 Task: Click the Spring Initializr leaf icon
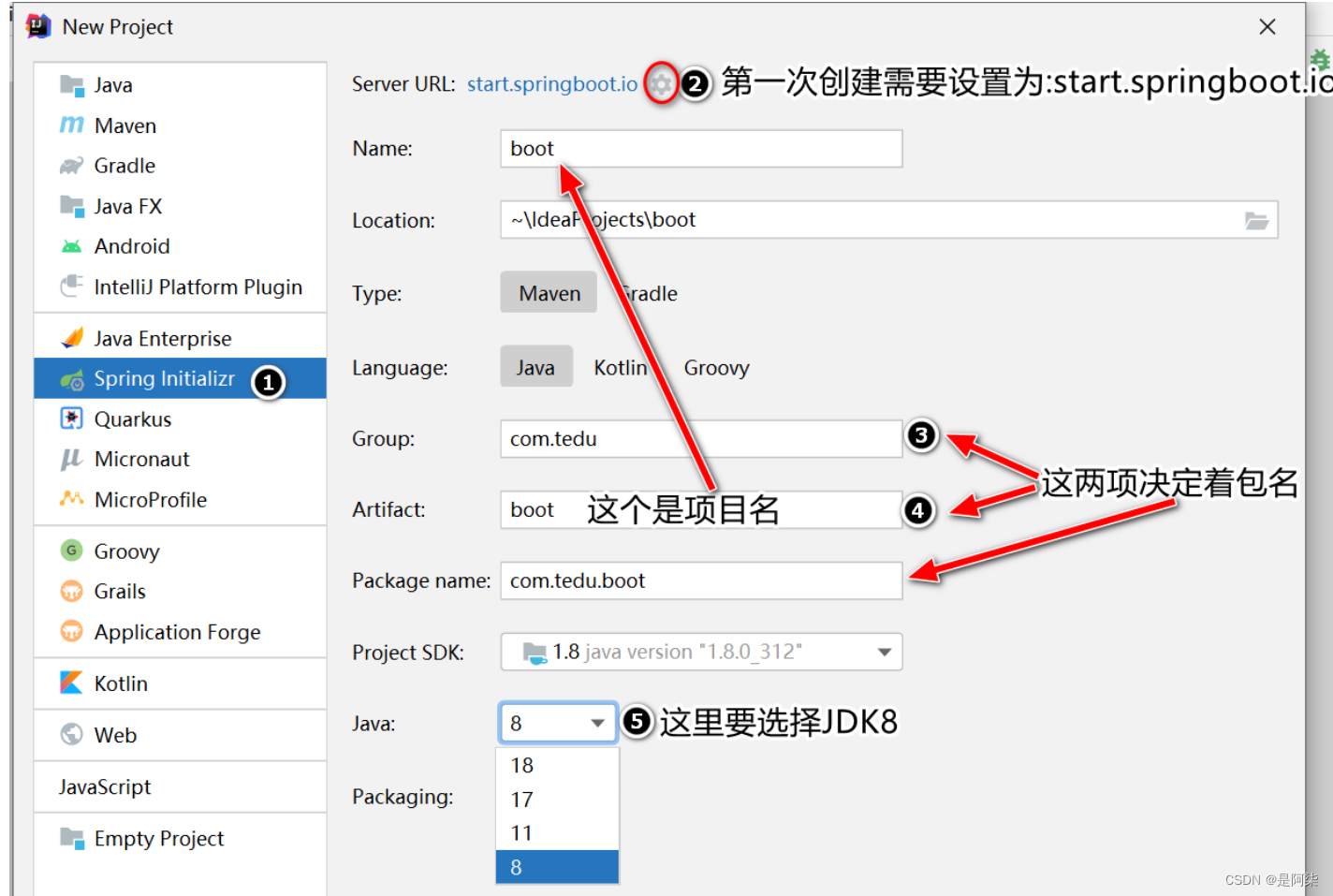point(72,379)
